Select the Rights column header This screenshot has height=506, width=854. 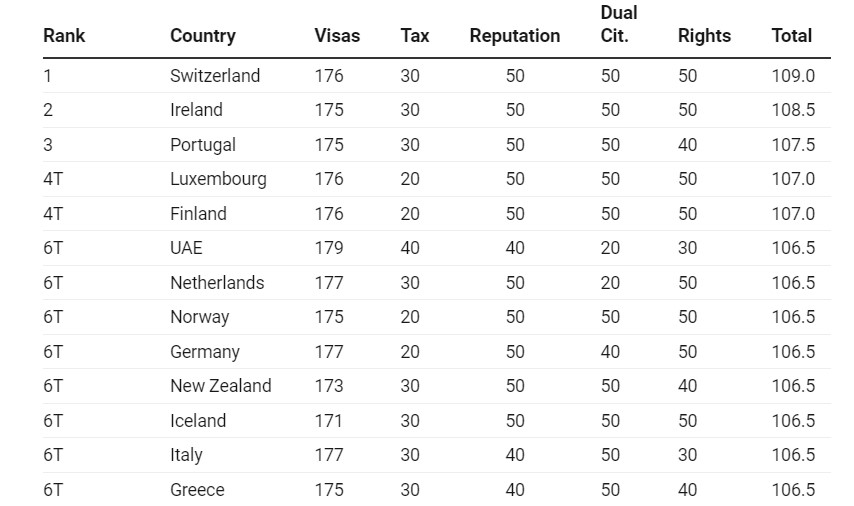(704, 36)
